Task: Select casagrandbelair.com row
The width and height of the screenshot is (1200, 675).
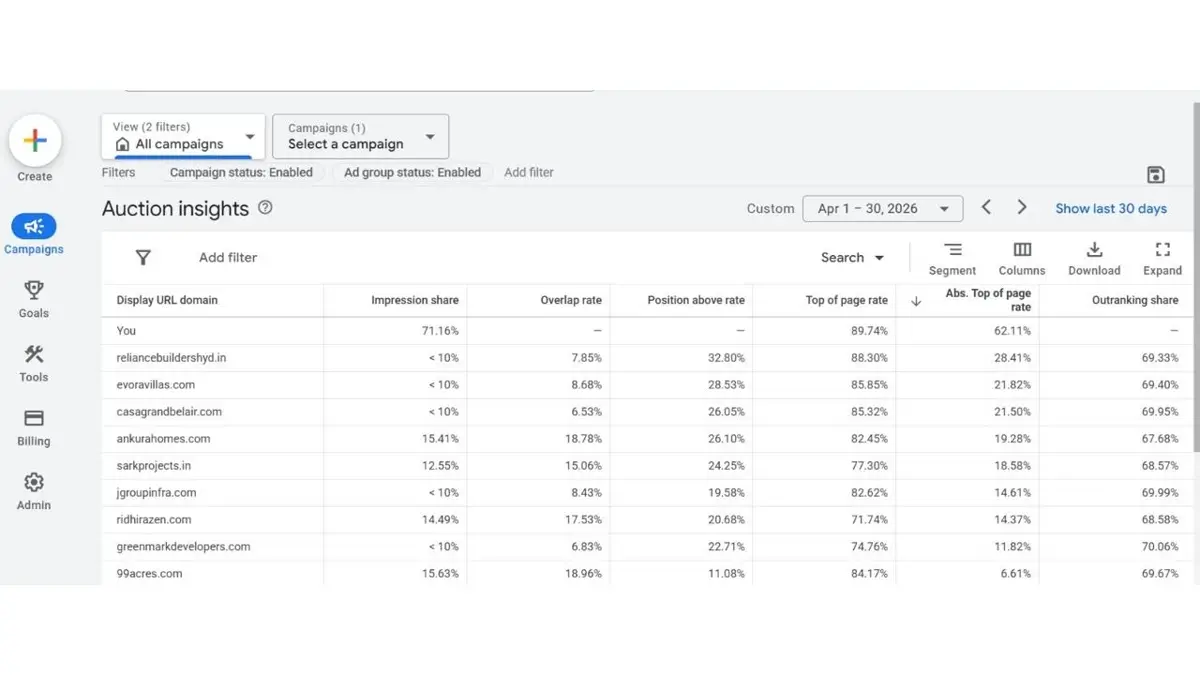Action: coord(647,411)
